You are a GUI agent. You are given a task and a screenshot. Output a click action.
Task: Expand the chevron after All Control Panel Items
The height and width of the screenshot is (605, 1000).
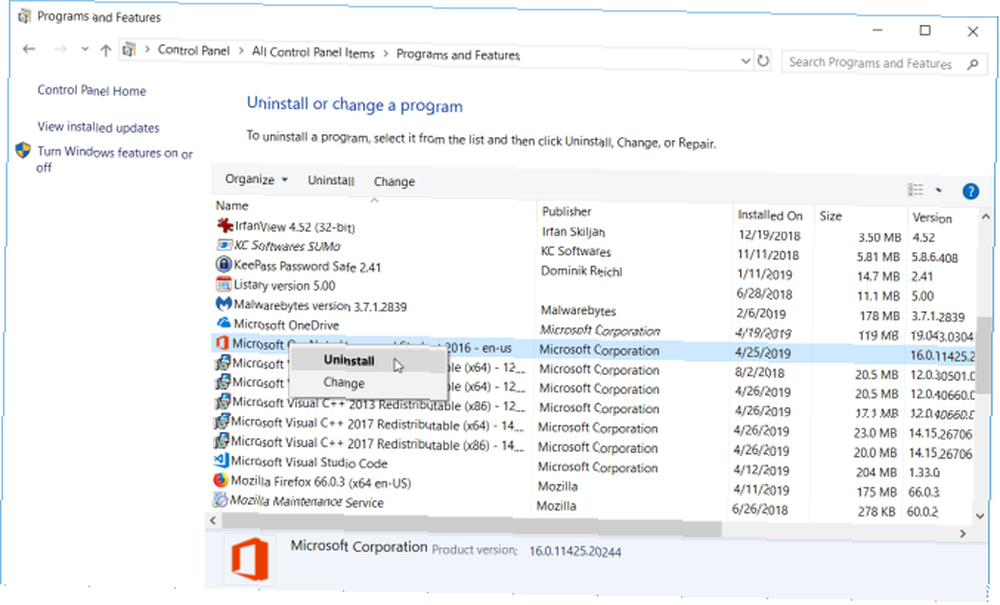tap(386, 54)
